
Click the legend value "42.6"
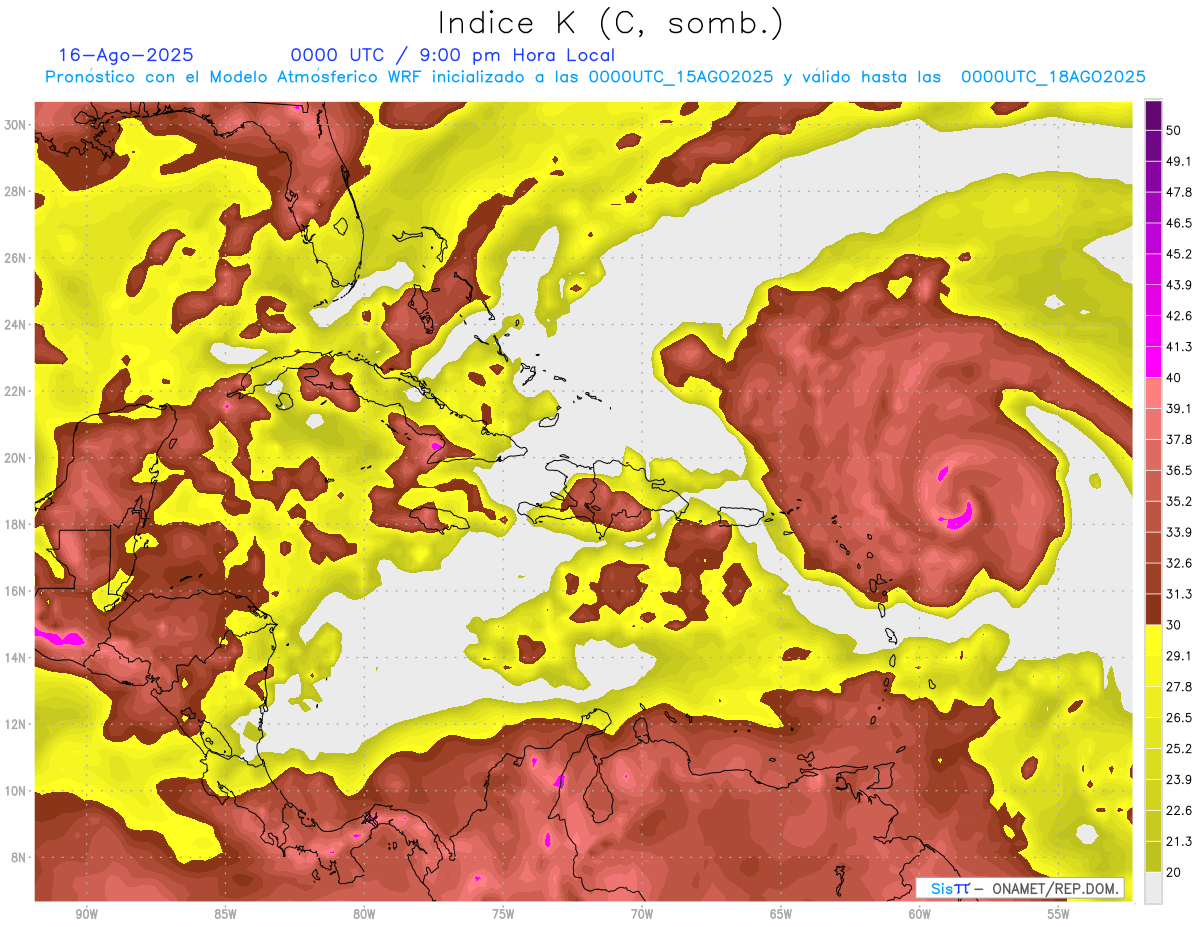pos(1179,316)
